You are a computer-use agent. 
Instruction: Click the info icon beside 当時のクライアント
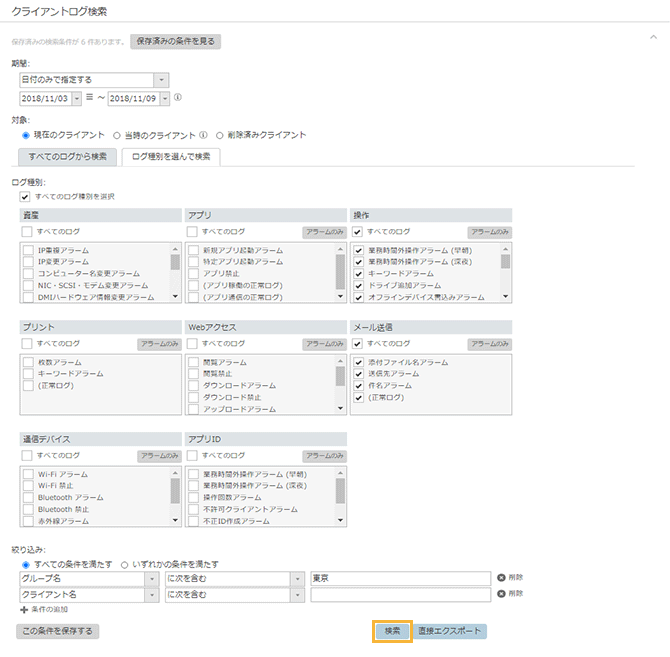click(x=203, y=135)
